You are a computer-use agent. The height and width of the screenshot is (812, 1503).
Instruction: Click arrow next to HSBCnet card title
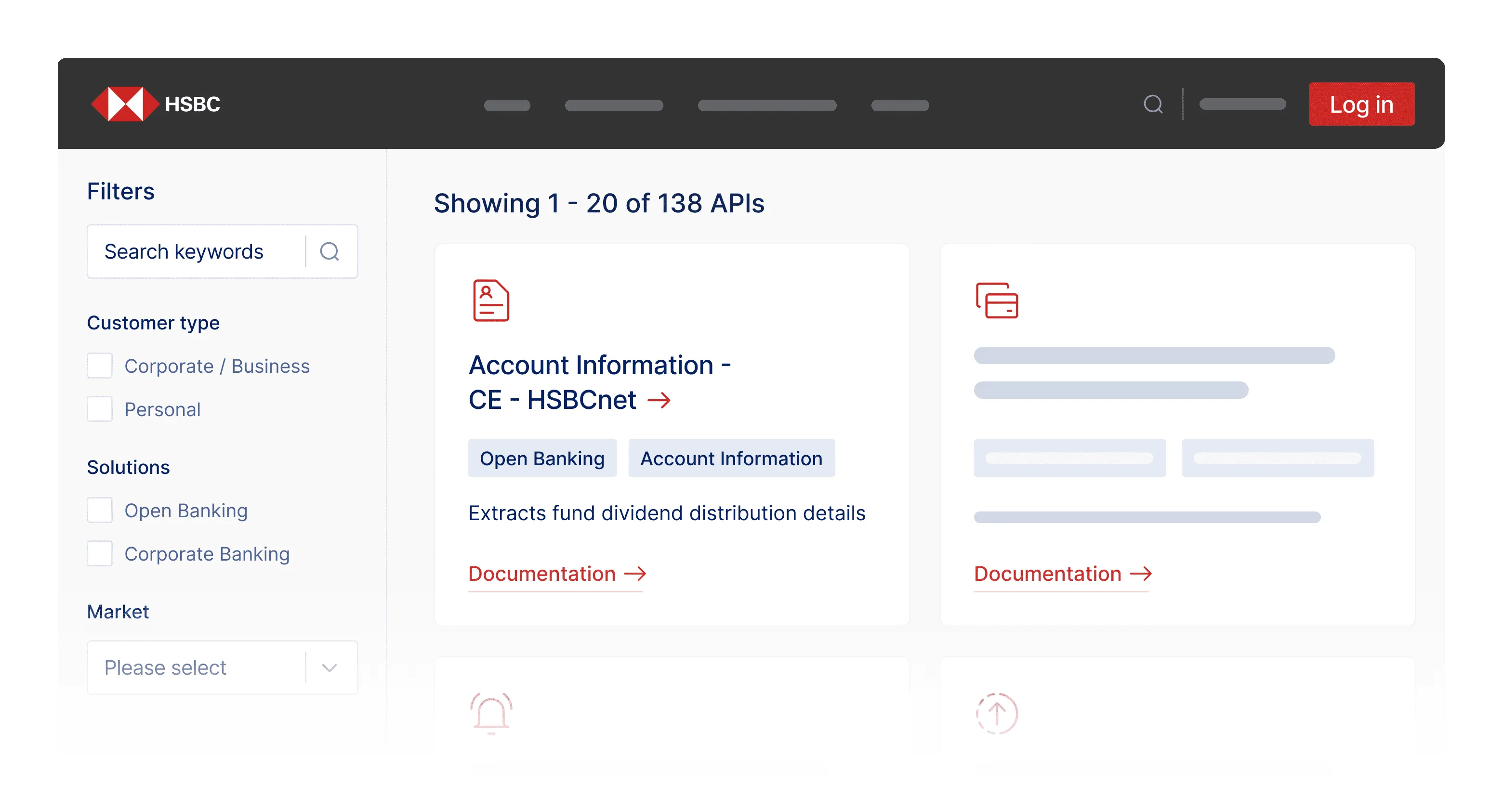[x=659, y=400]
